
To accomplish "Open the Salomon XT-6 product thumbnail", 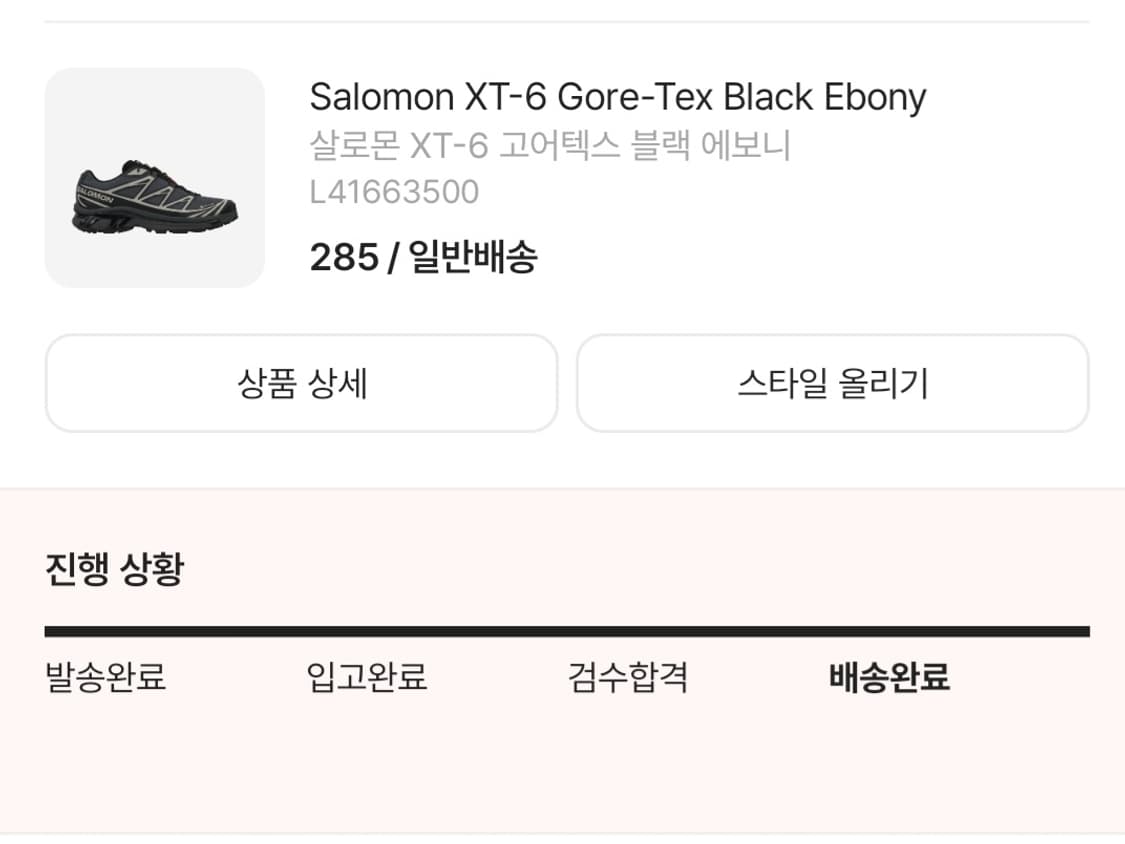I will (x=155, y=176).
